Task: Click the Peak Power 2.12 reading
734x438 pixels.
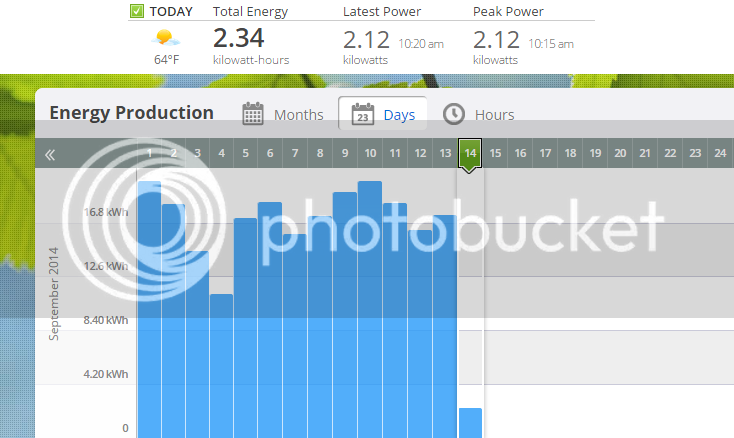Action: coord(496,40)
